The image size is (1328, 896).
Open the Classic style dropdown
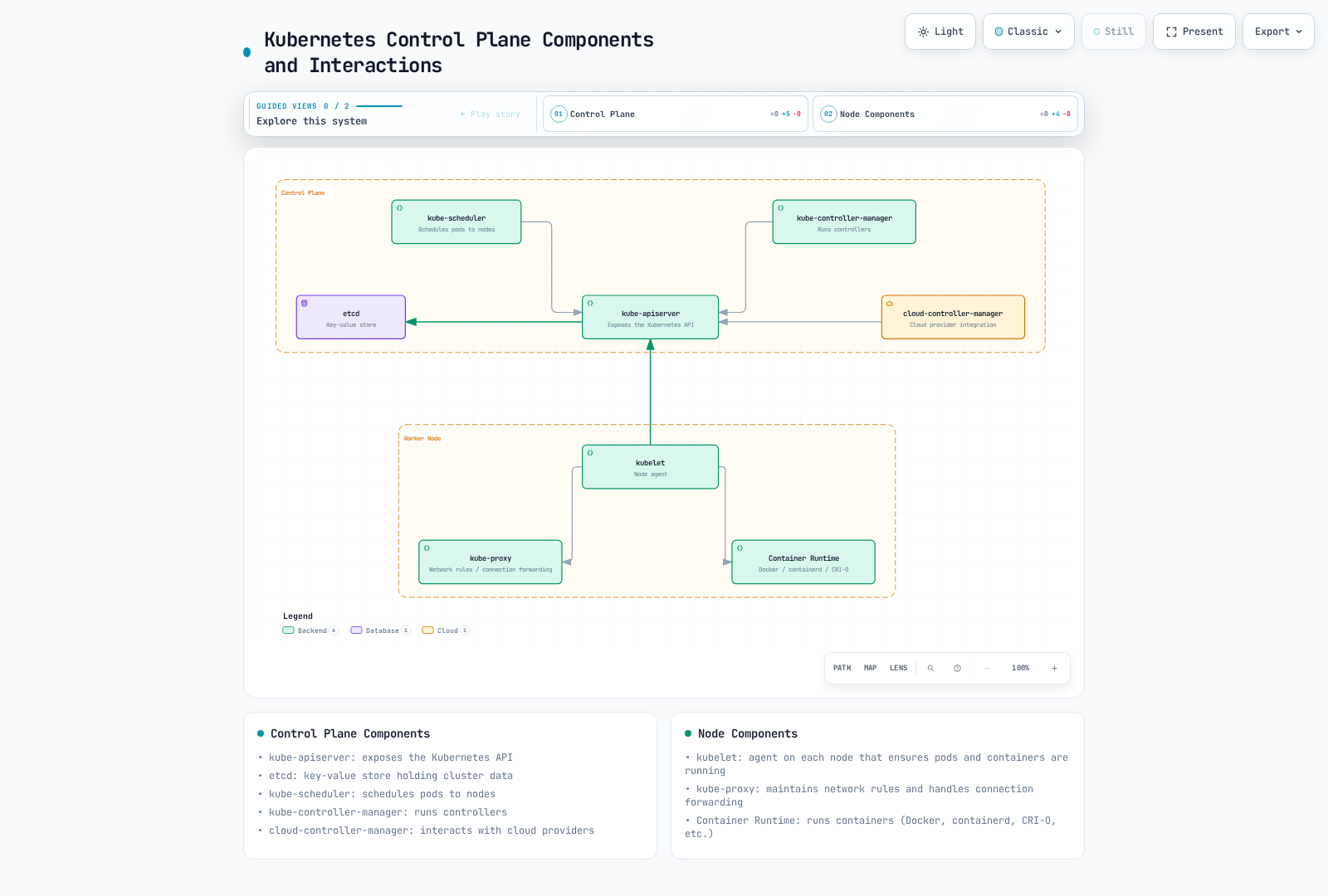1028,32
